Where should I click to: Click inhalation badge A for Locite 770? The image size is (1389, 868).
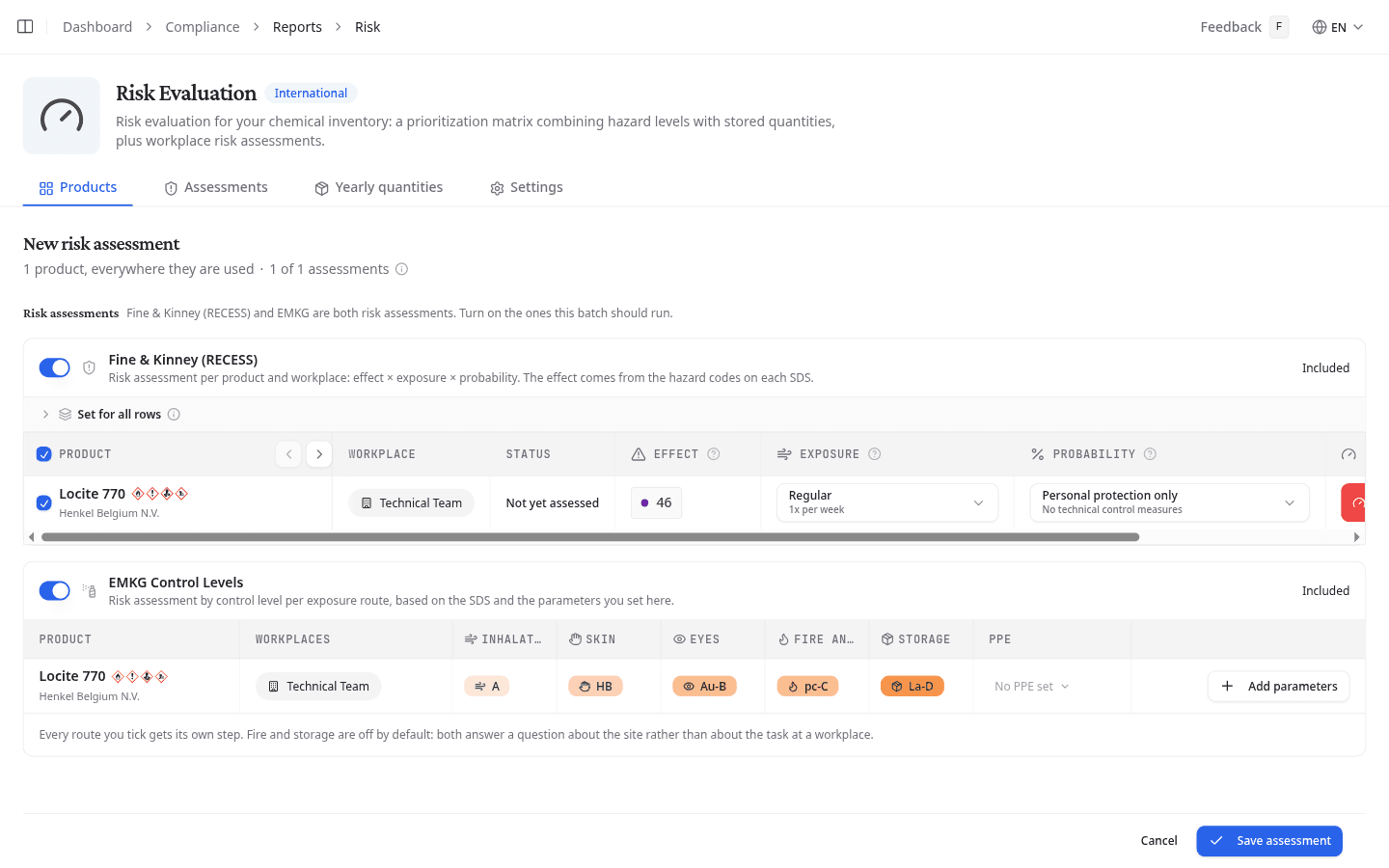487,687
